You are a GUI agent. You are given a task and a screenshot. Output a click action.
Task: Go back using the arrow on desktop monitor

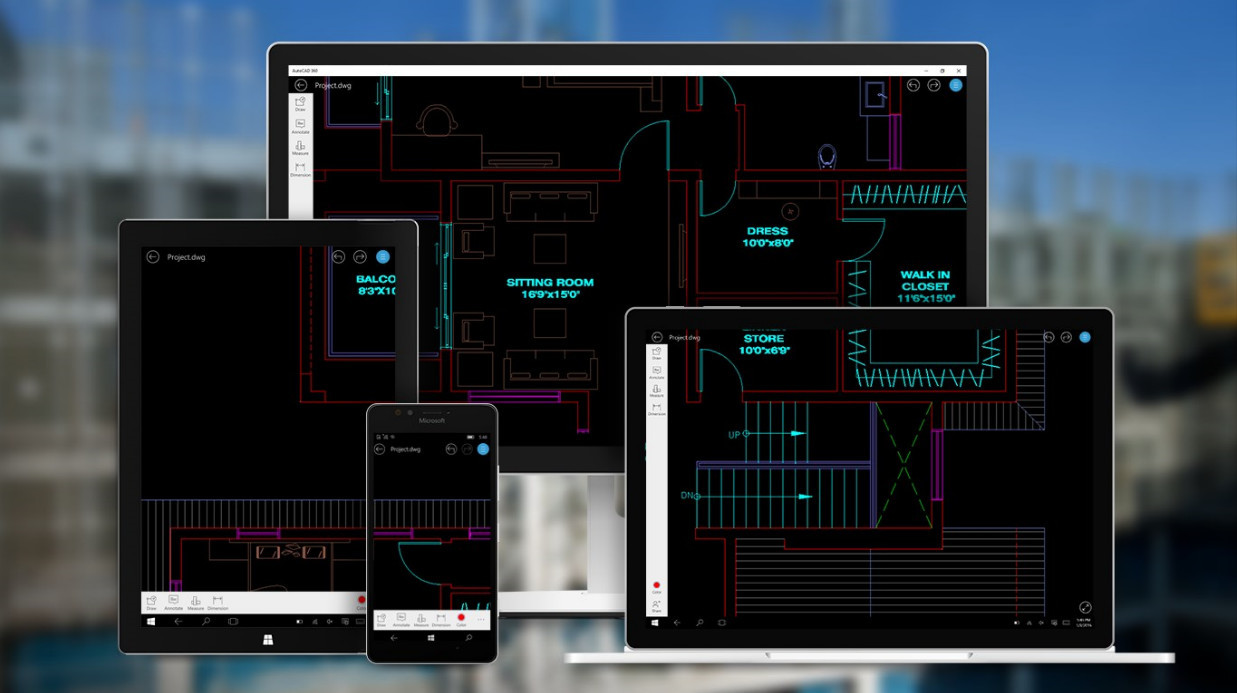point(300,85)
